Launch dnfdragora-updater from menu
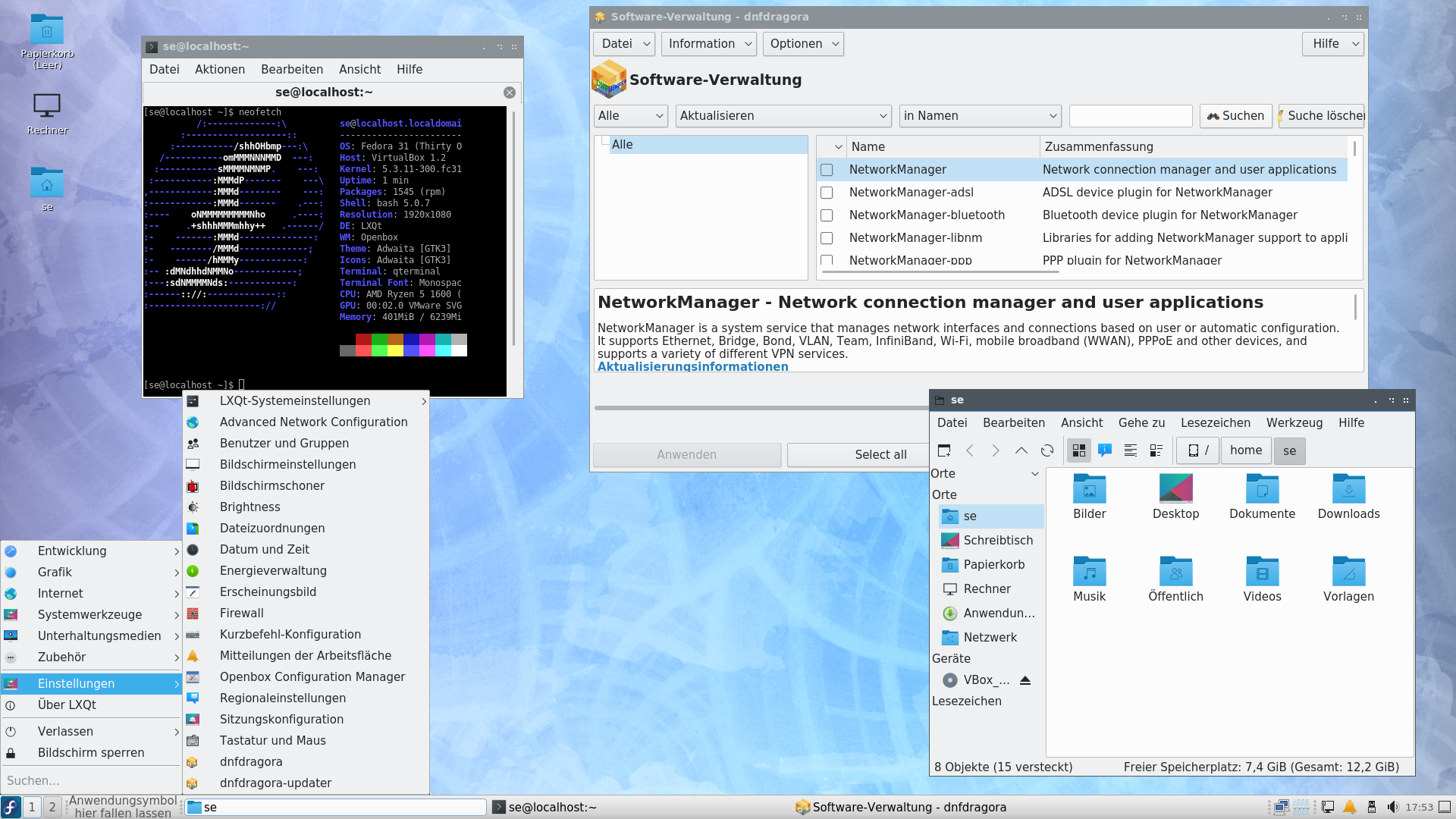The width and height of the screenshot is (1456, 819). (306, 783)
